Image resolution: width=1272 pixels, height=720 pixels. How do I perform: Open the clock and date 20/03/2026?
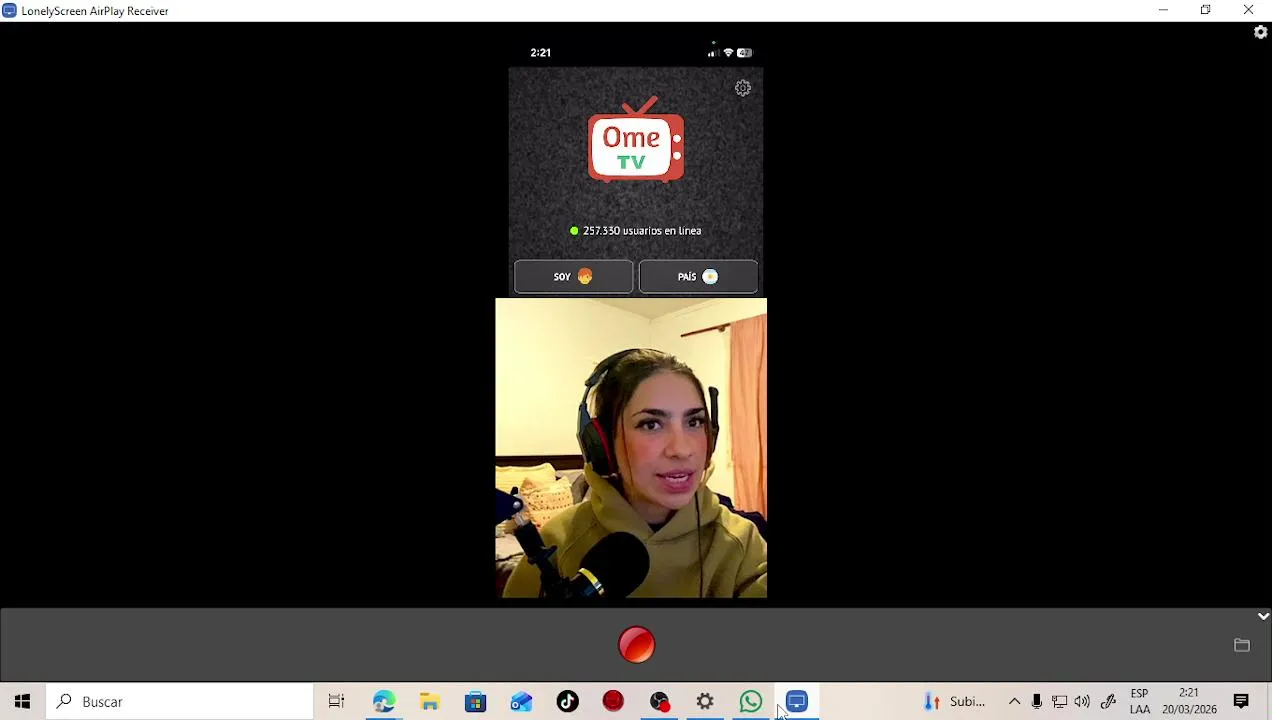[1189, 702]
